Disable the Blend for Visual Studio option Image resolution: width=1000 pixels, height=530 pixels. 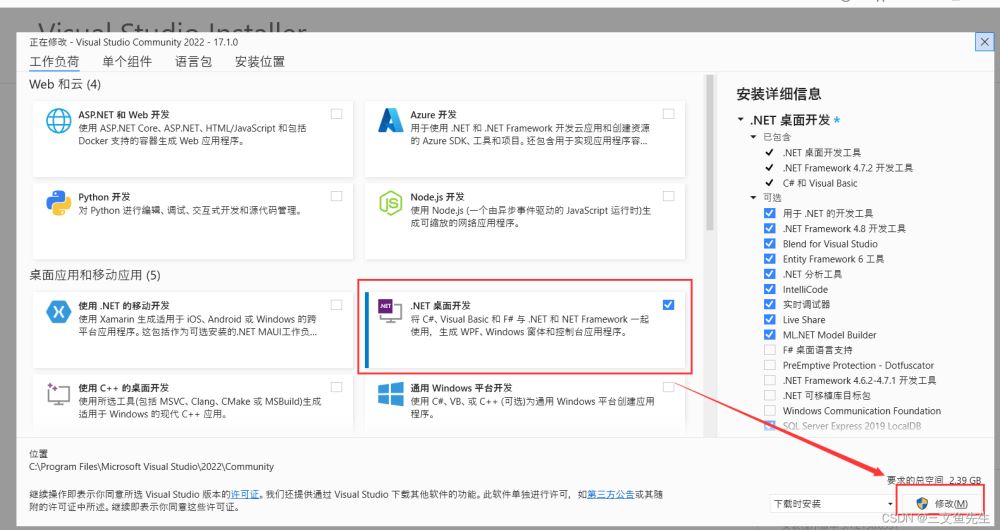(x=769, y=244)
